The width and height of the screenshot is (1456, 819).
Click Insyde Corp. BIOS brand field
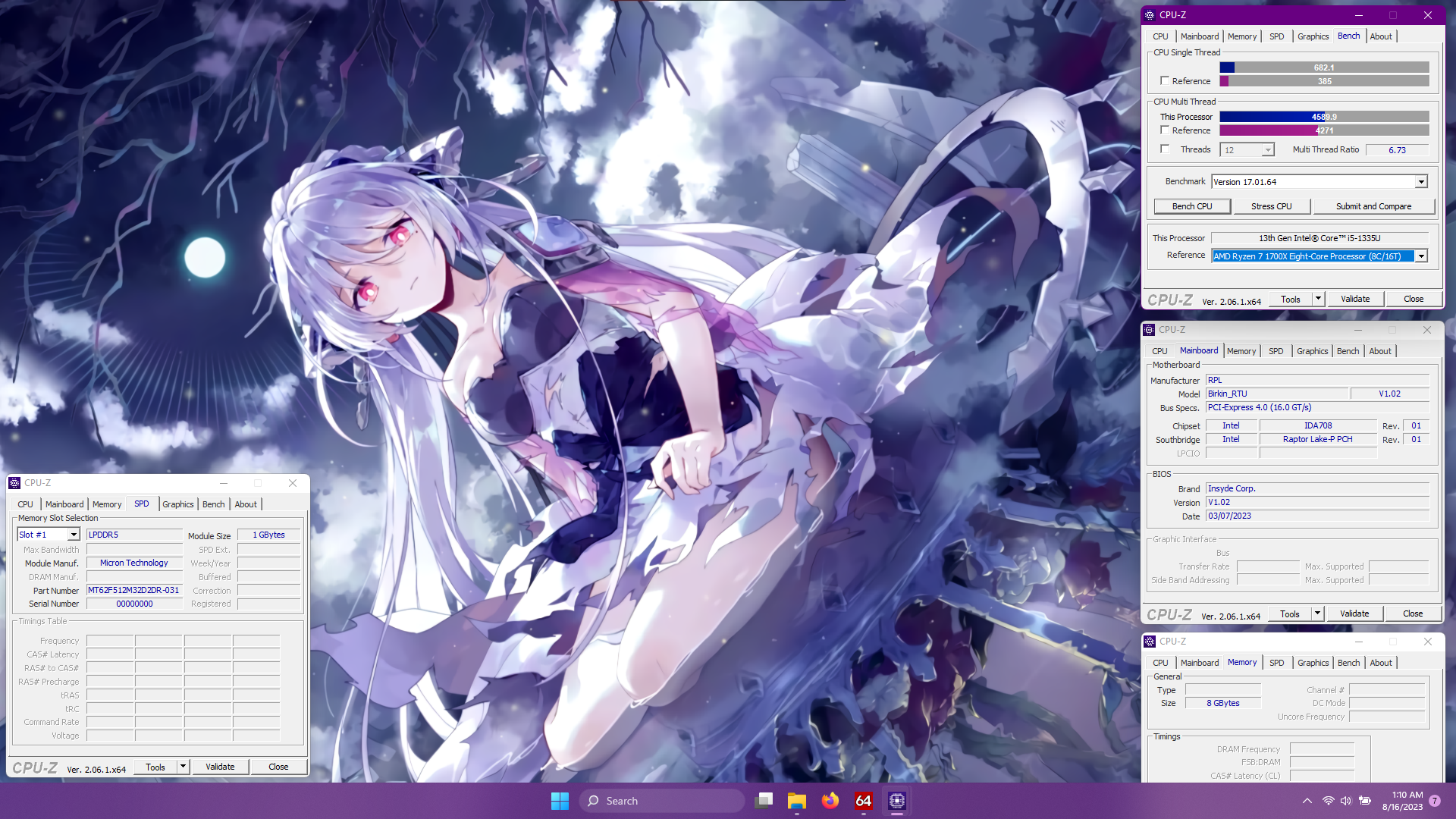[x=1318, y=488]
